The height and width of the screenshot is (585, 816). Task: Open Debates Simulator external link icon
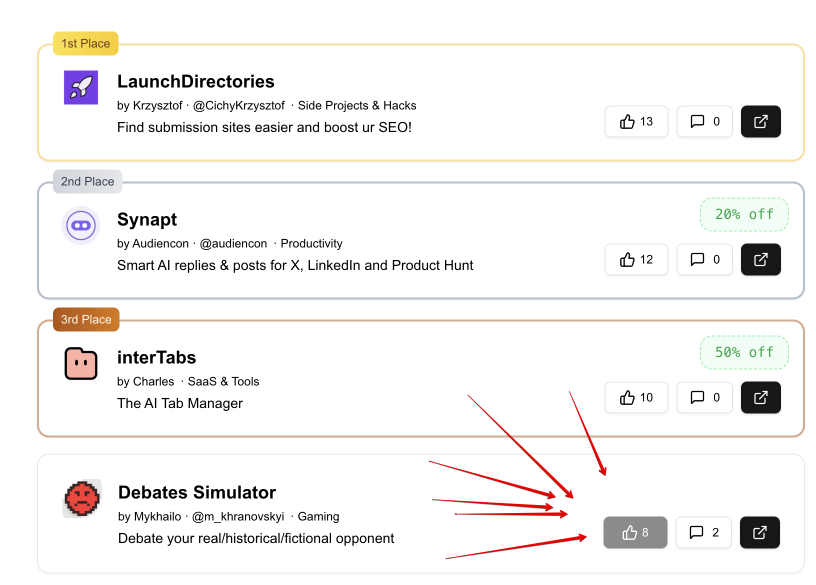tap(760, 532)
